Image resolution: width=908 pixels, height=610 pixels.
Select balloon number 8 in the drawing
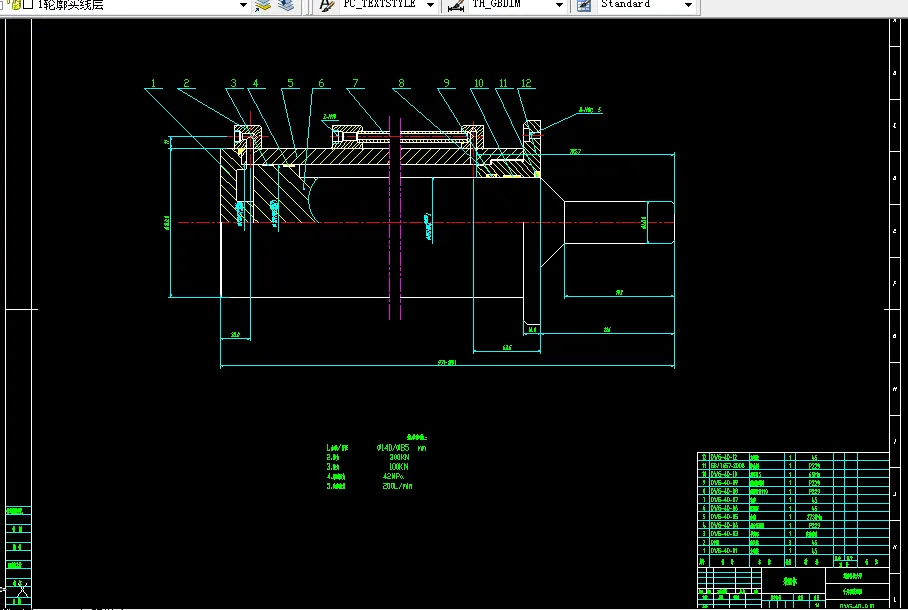click(x=401, y=83)
